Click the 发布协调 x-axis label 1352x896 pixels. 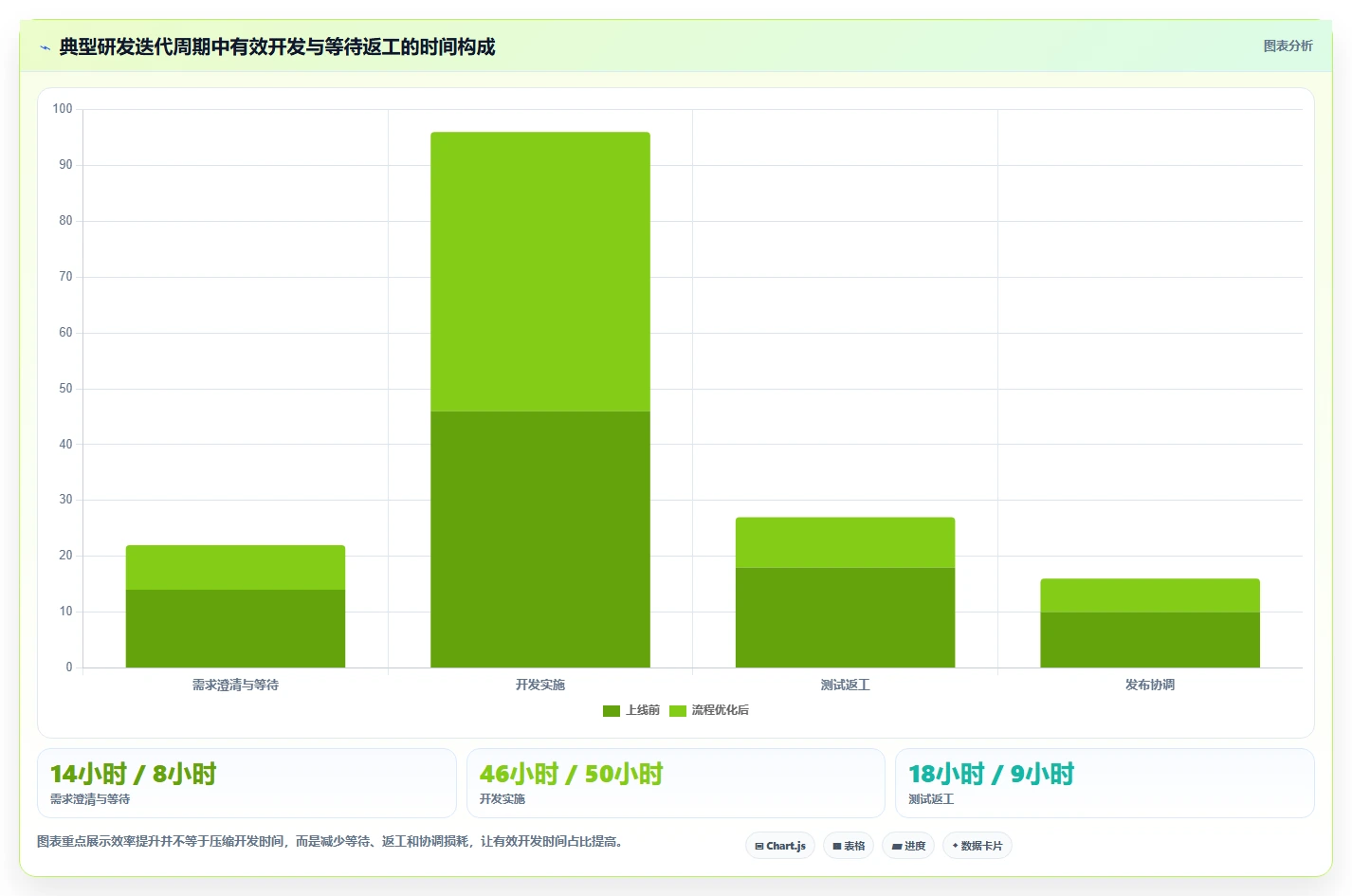tap(1150, 685)
